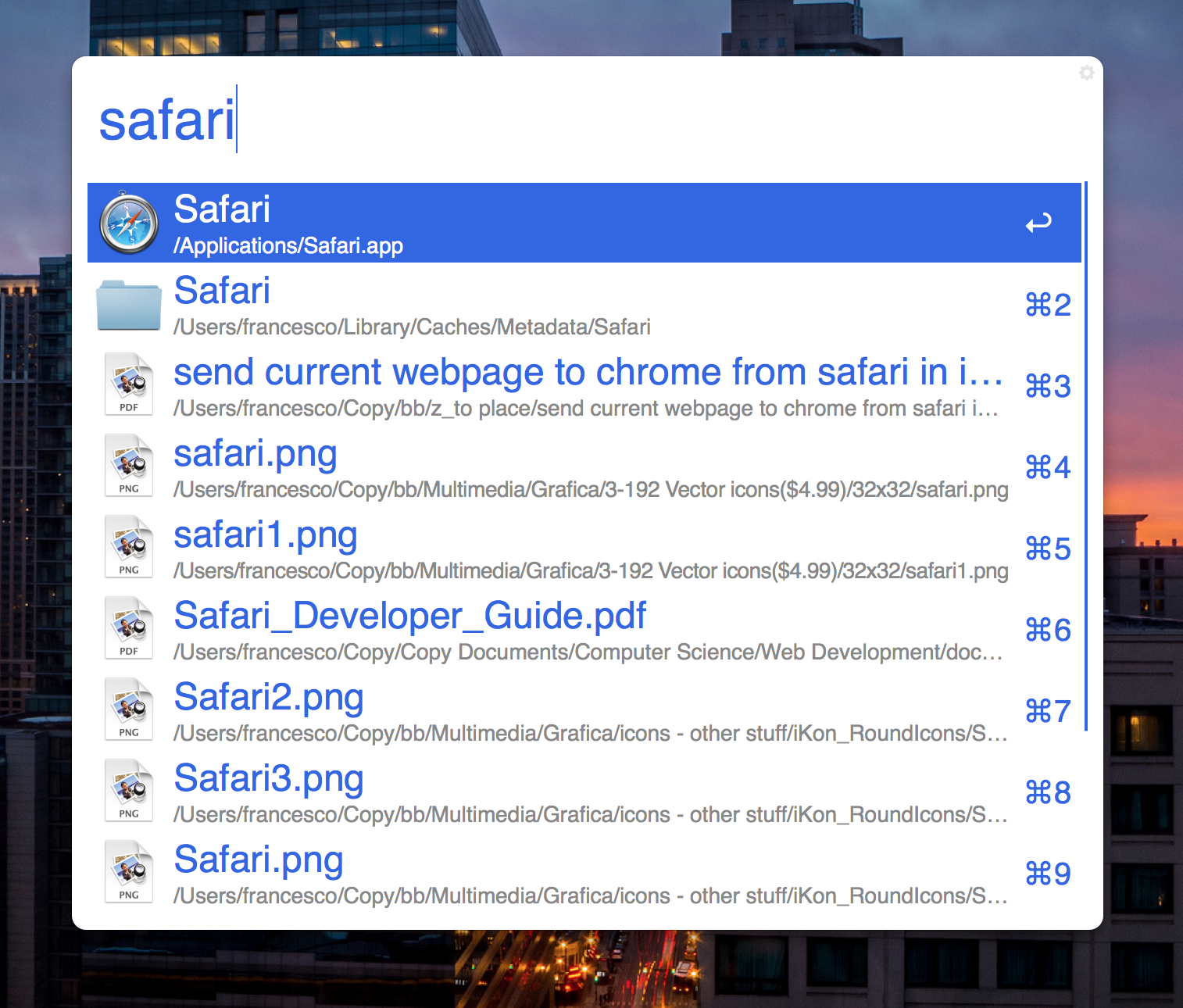Click the Safari3.png file icon
The image size is (1183, 1008).
(x=129, y=792)
